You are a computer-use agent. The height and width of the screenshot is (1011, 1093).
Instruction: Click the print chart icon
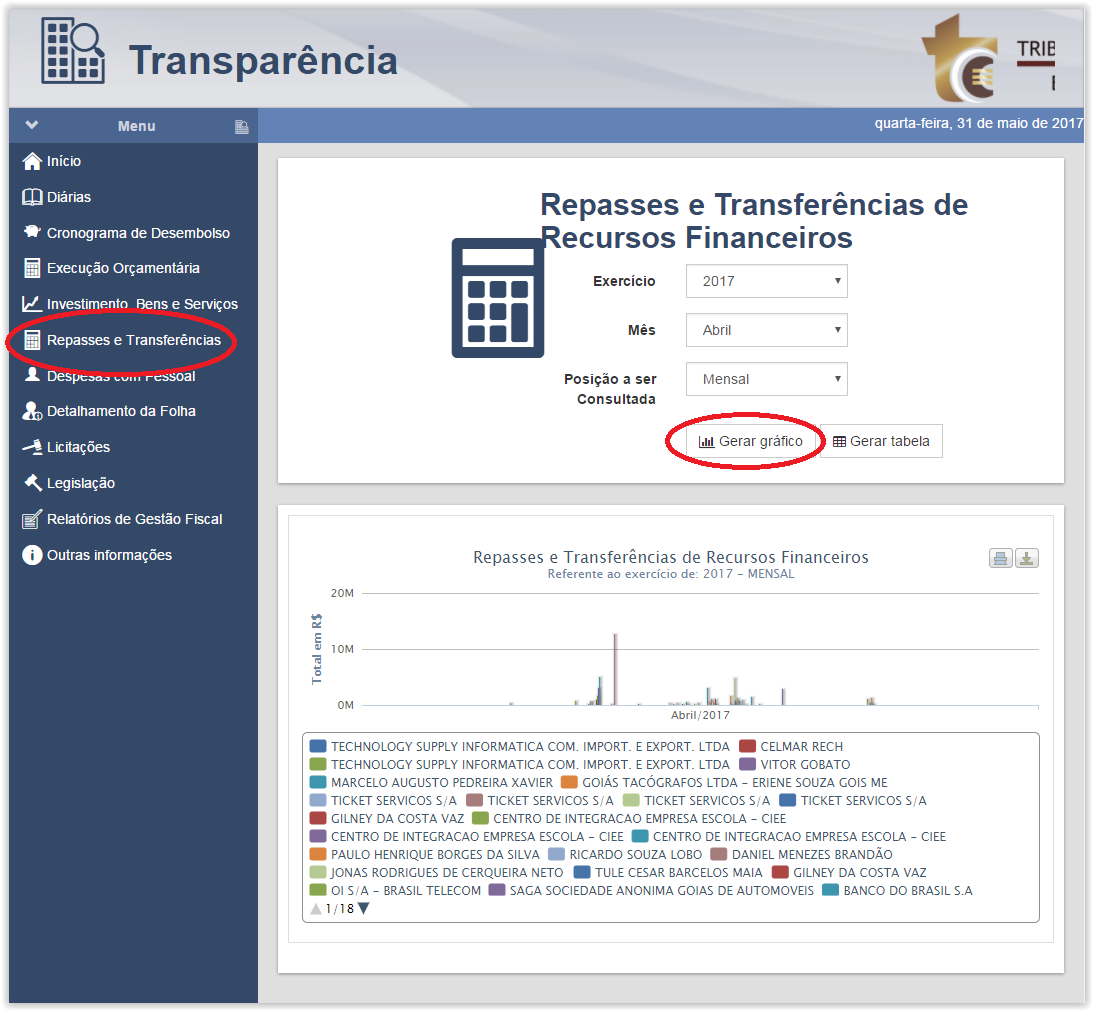pyautogui.click(x=1000, y=559)
